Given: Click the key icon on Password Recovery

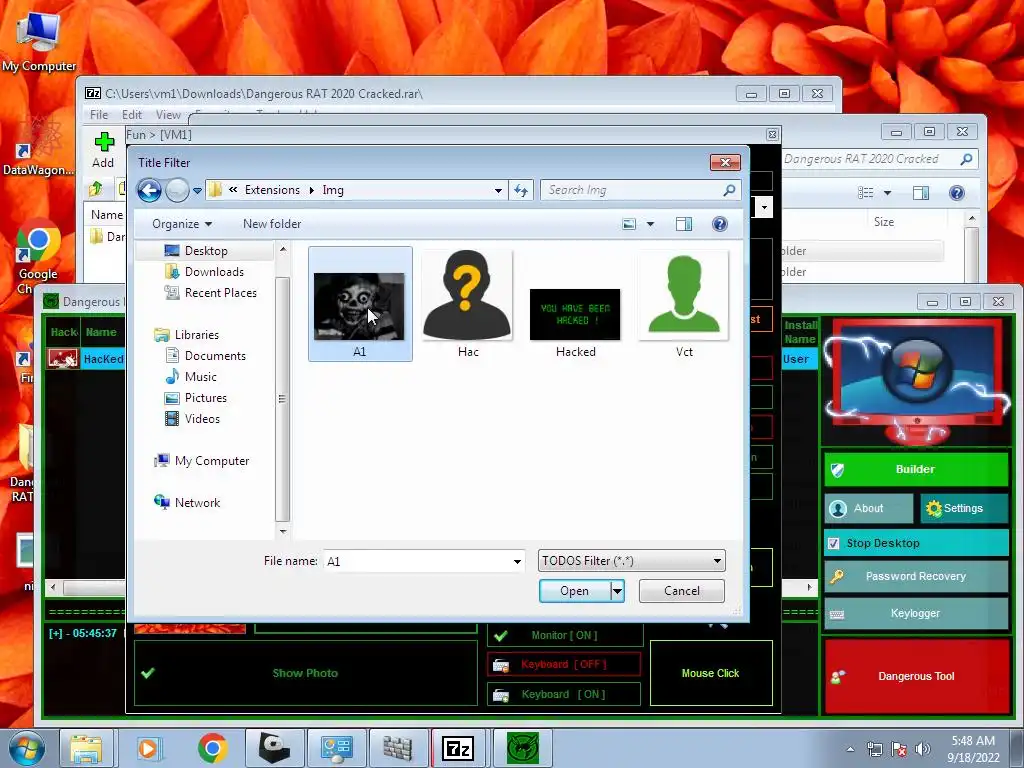Looking at the screenshot, I should [x=837, y=576].
